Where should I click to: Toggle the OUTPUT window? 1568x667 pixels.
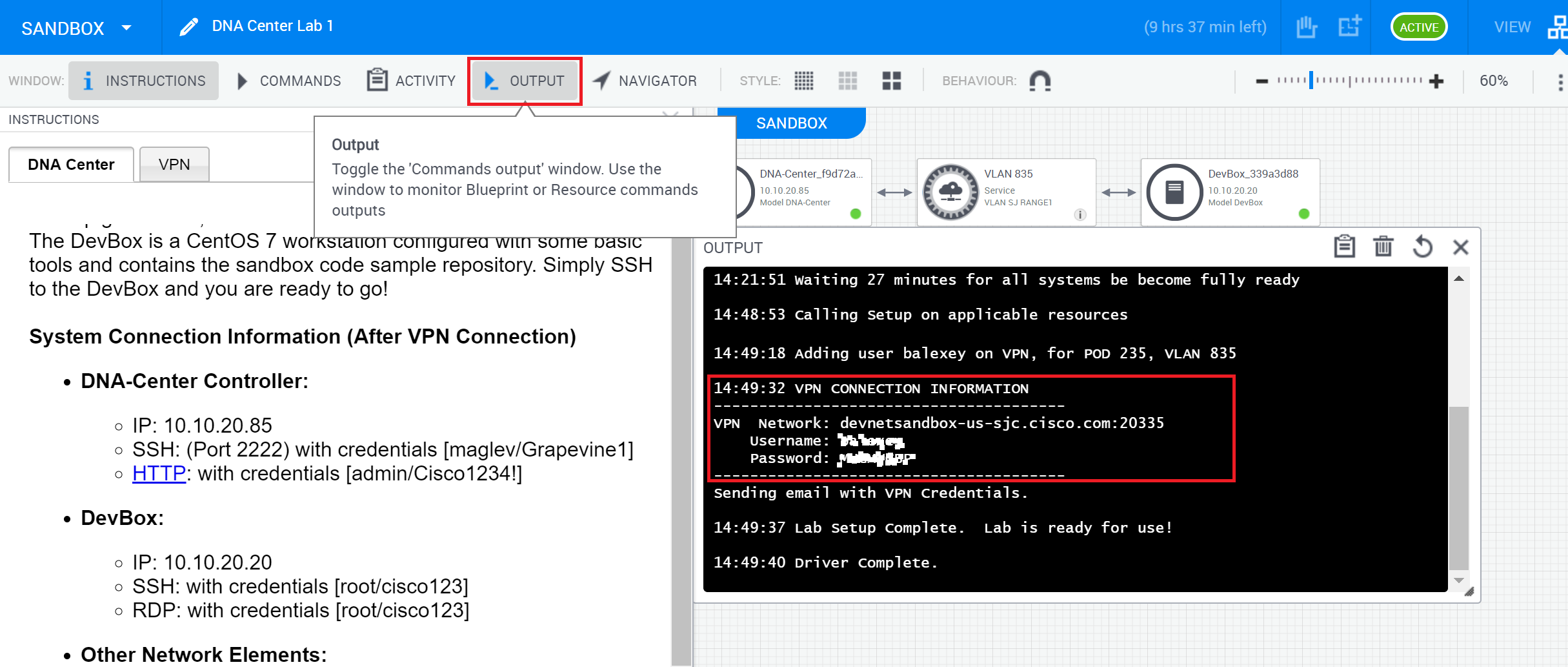pyautogui.click(x=525, y=81)
